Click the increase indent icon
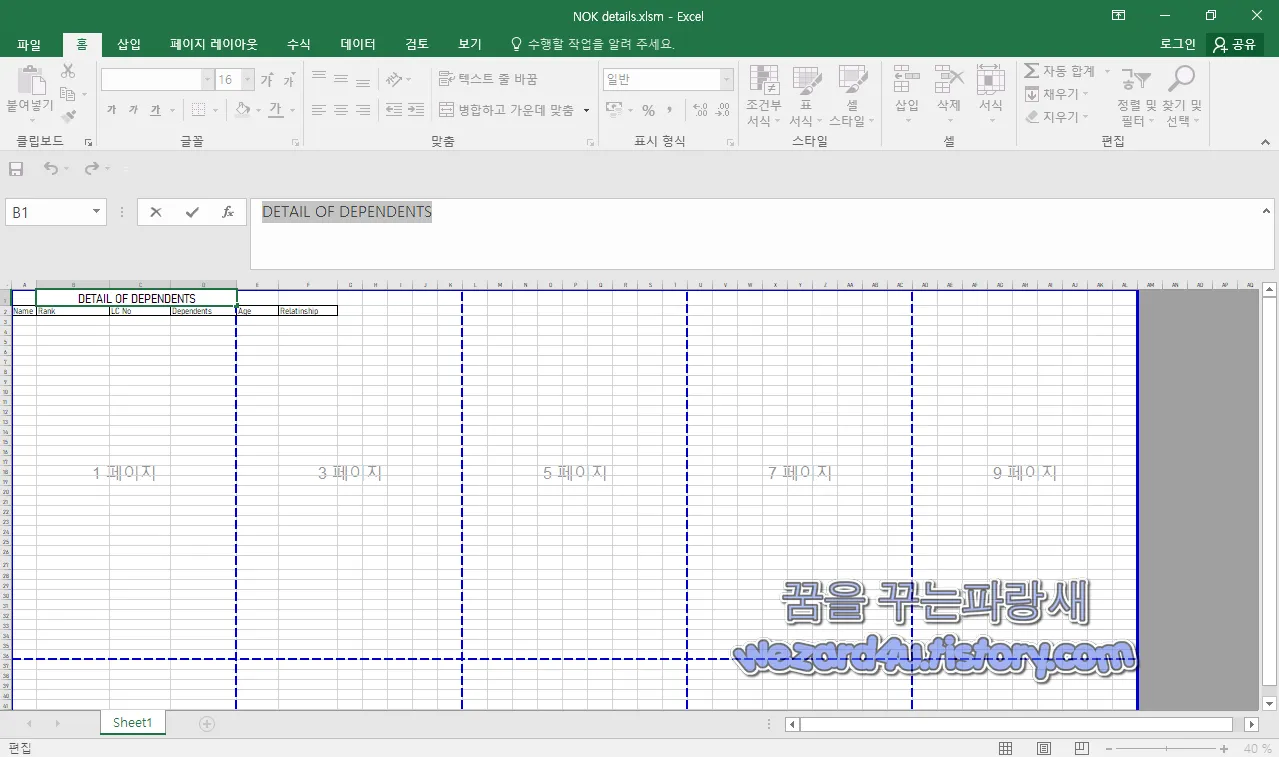The height and width of the screenshot is (757, 1279). 416,110
